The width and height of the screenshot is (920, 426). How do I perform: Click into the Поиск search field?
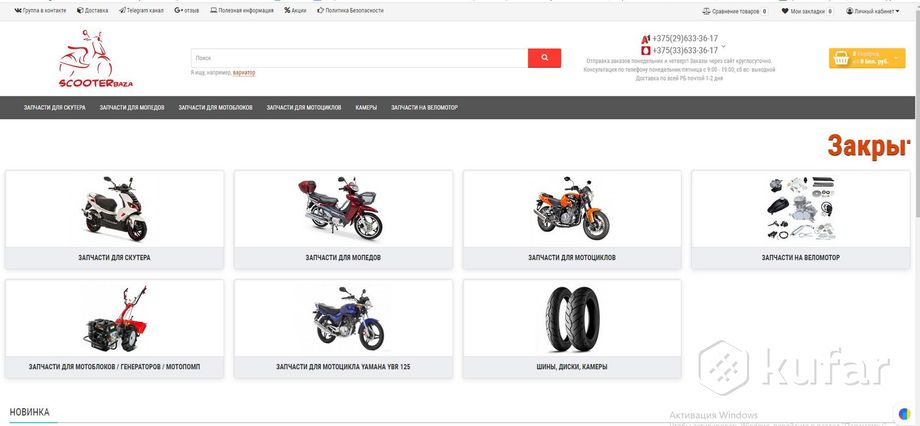tap(358, 58)
